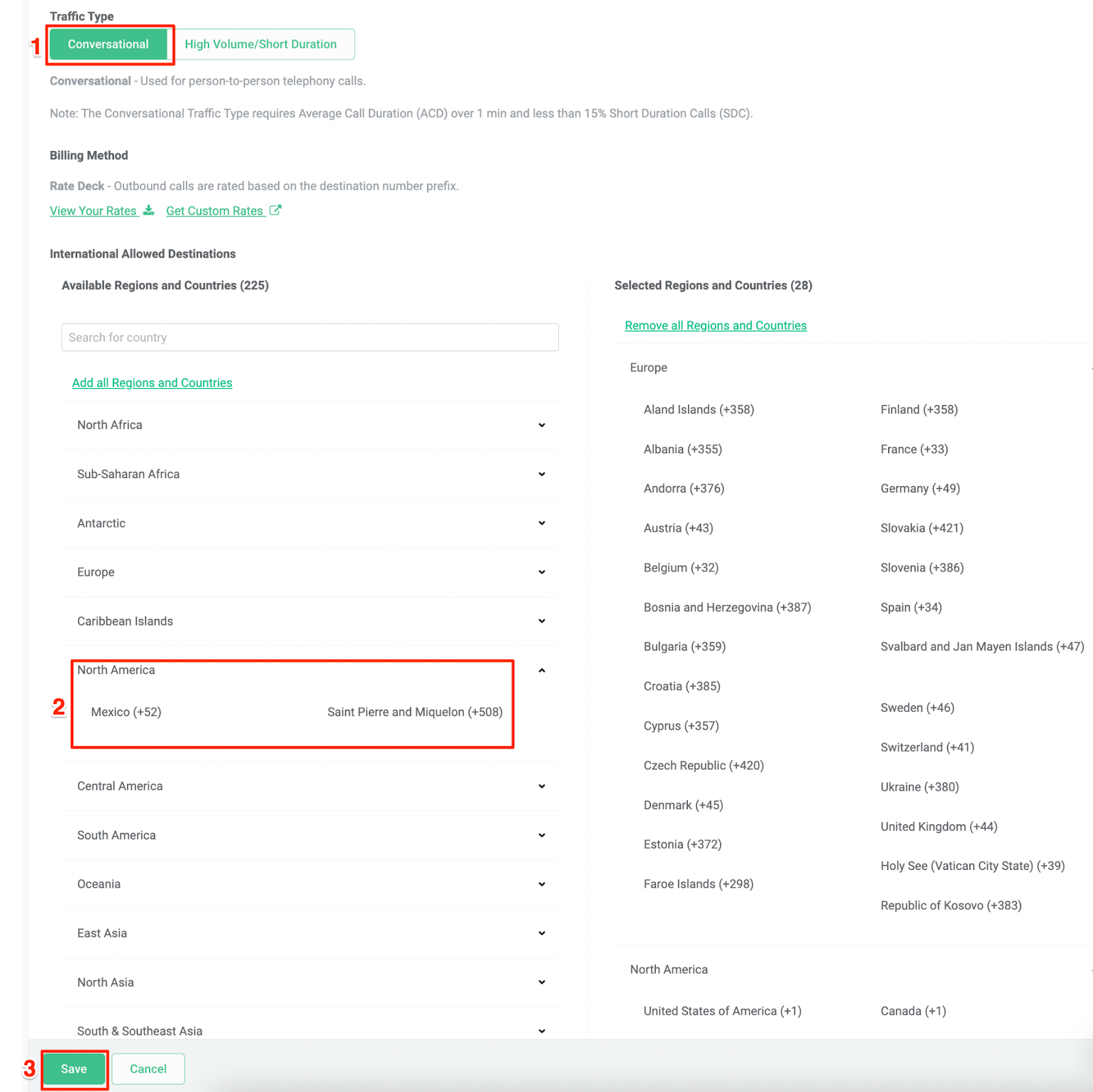1093x1092 pixels.
Task: Click the external link icon beside Get Custom Rates
Action: (275, 210)
